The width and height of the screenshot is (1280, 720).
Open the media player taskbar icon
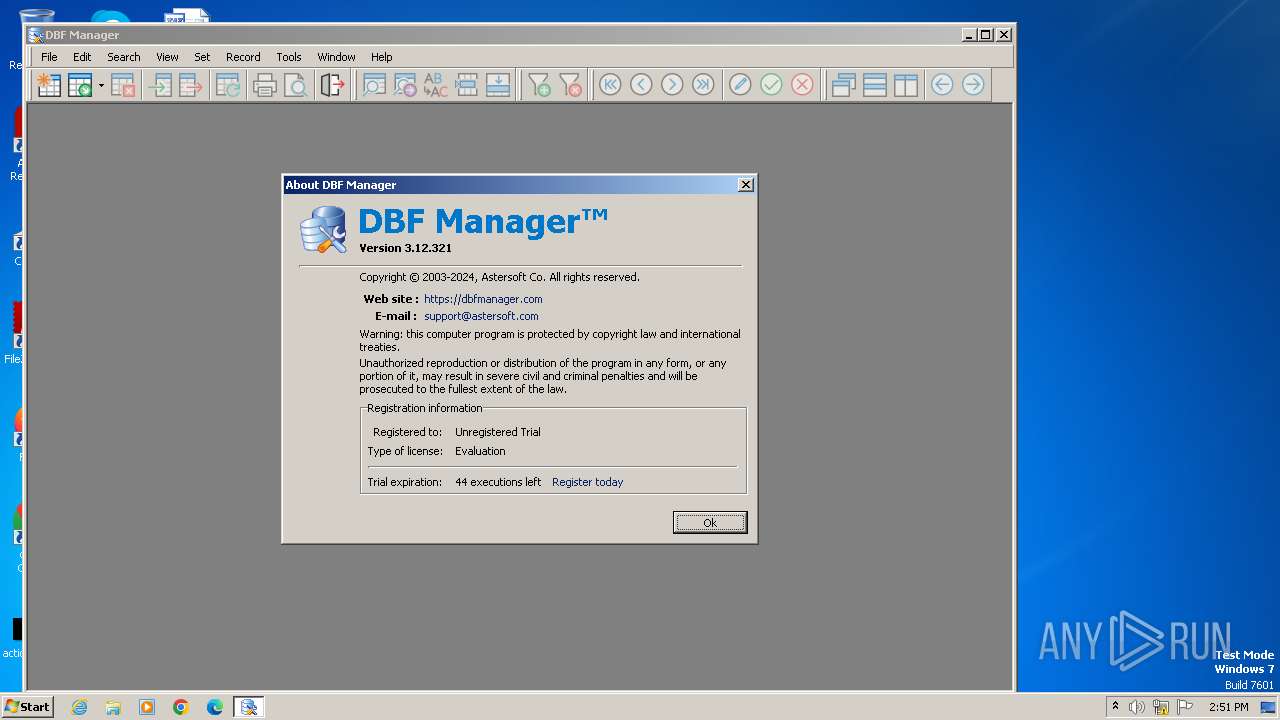147,707
